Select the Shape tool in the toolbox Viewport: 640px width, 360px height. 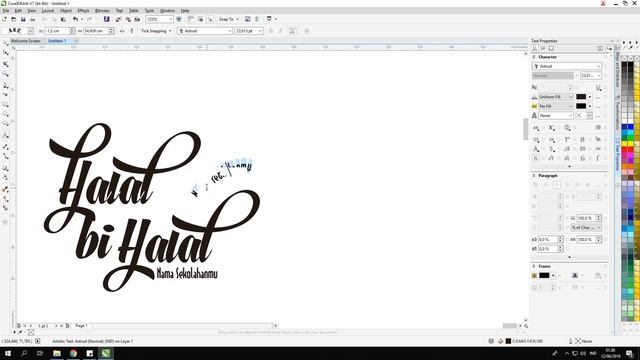click(x=5, y=53)
